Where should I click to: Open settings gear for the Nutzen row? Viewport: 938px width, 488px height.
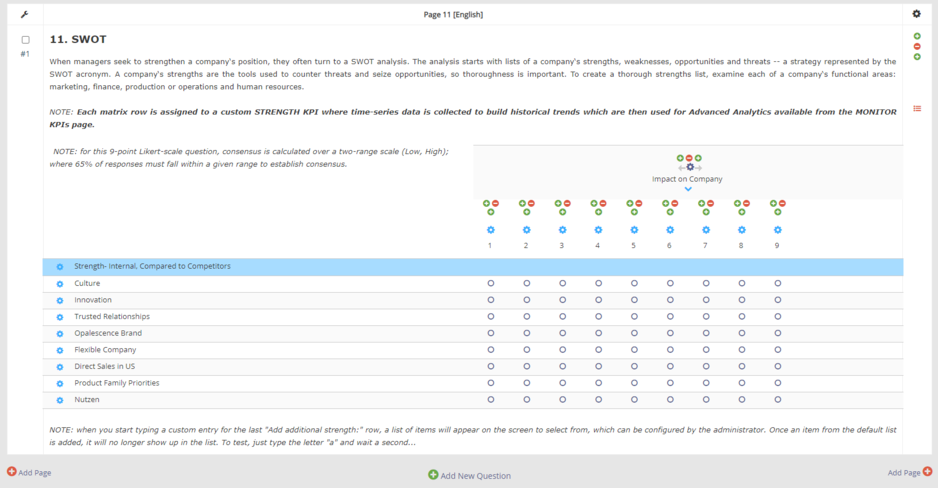tap(60, 400)
